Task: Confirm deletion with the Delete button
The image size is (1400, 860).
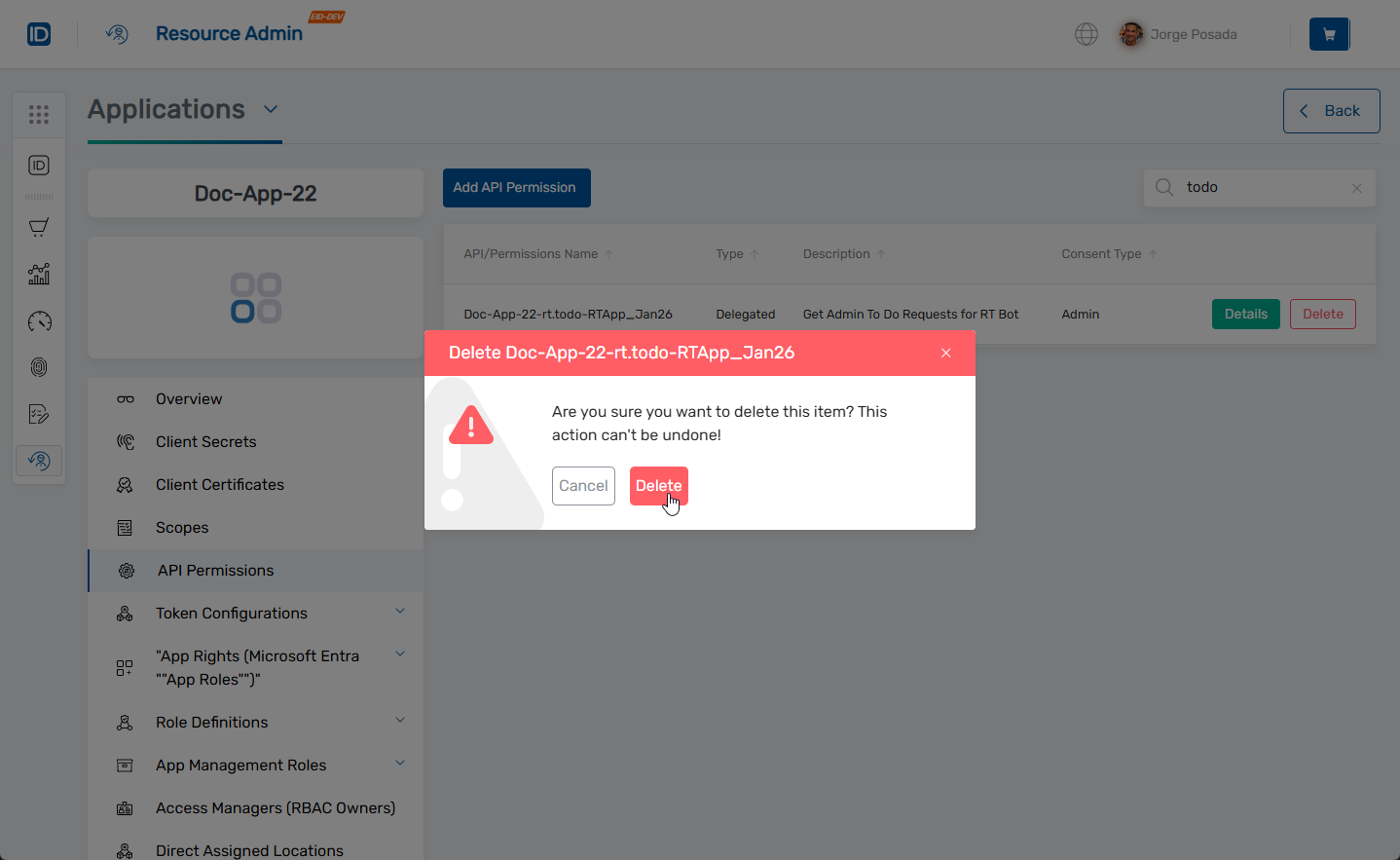Action: tap(658, 485)
